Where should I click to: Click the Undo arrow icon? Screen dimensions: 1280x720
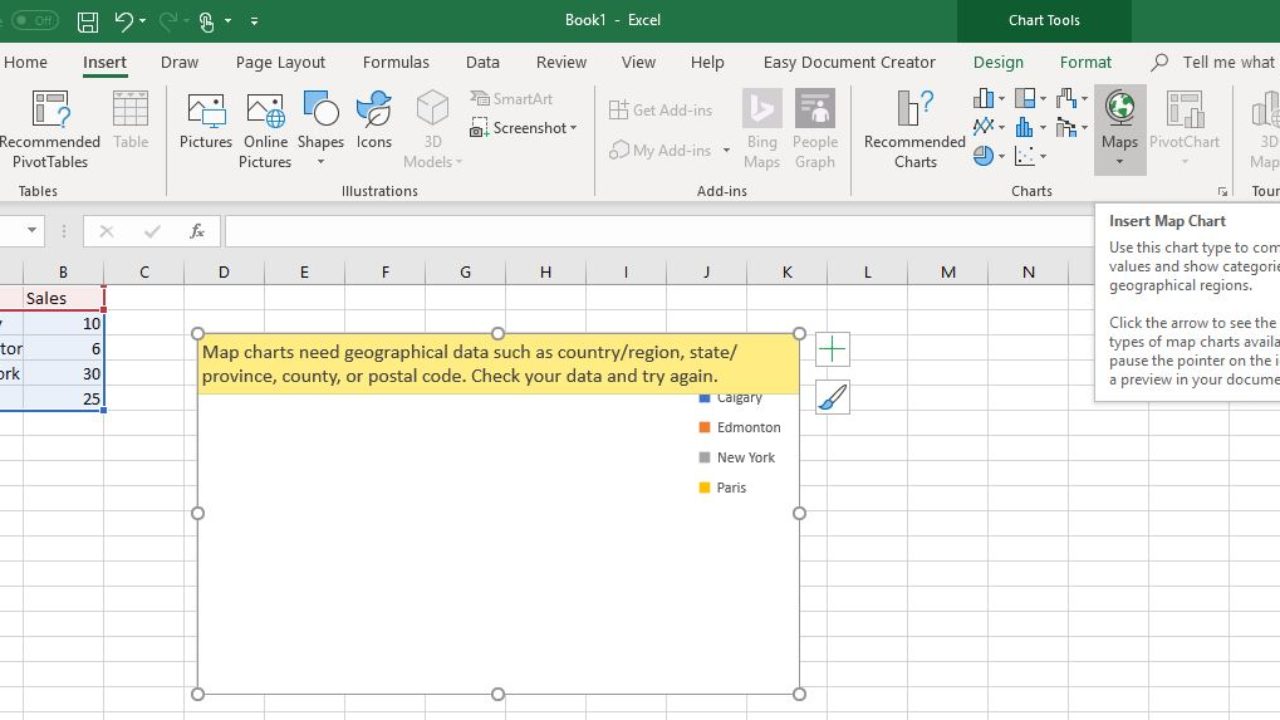(124, 20)
